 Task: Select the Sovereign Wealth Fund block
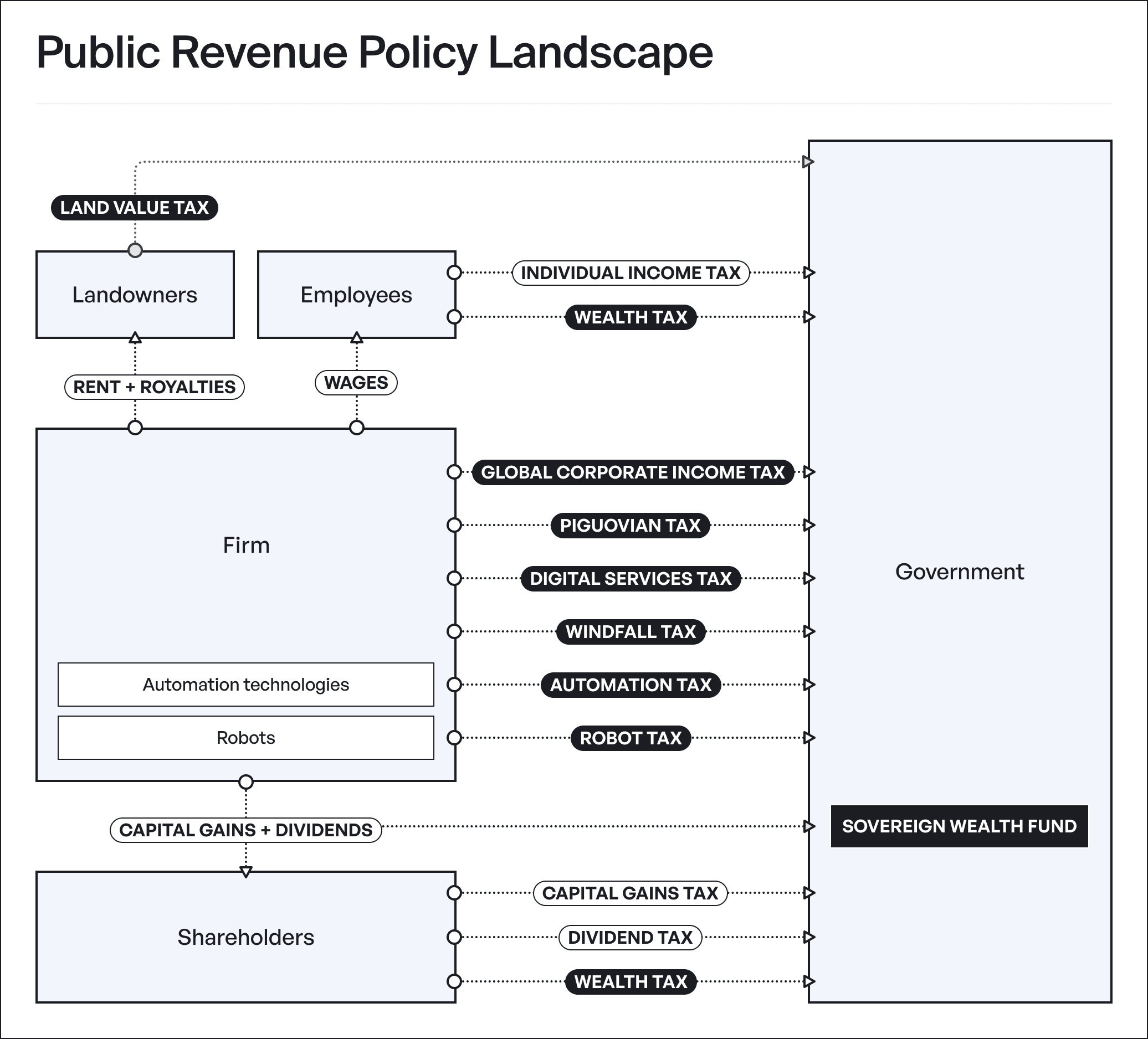click(959, 826)
